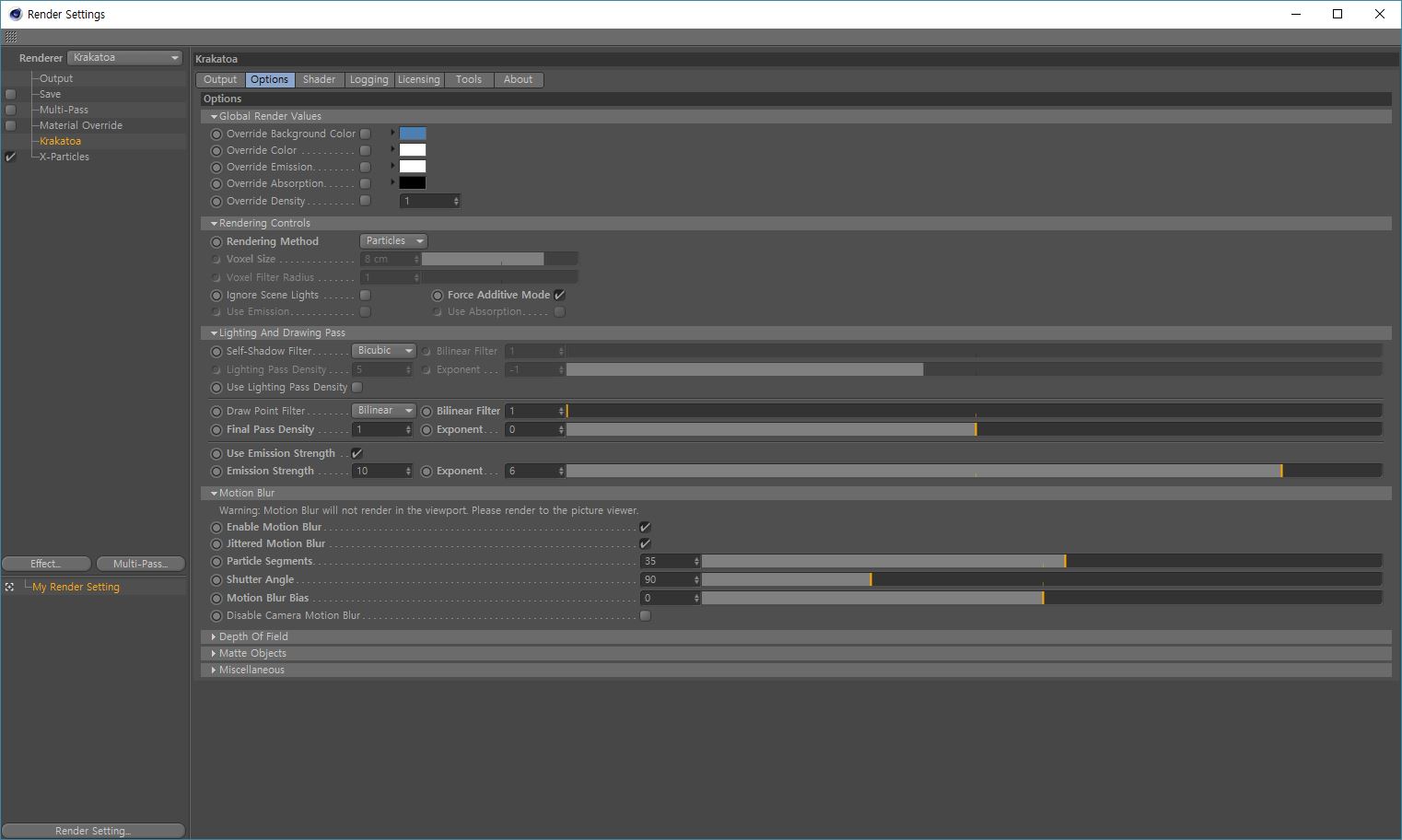This screenshot has width=1402, height=840.
Task: Click the Render Setting... button at the bottom
Action: 93,831
